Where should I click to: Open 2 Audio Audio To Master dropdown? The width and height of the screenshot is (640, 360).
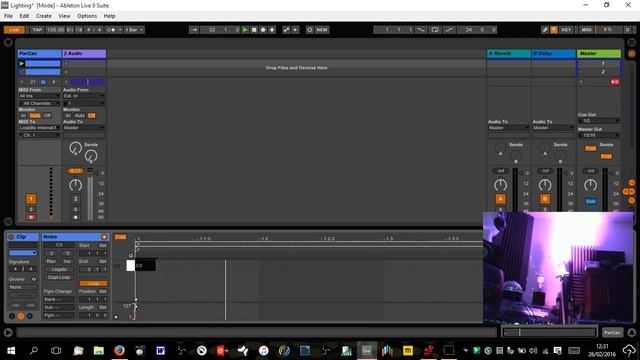click(x=84, y=128)
